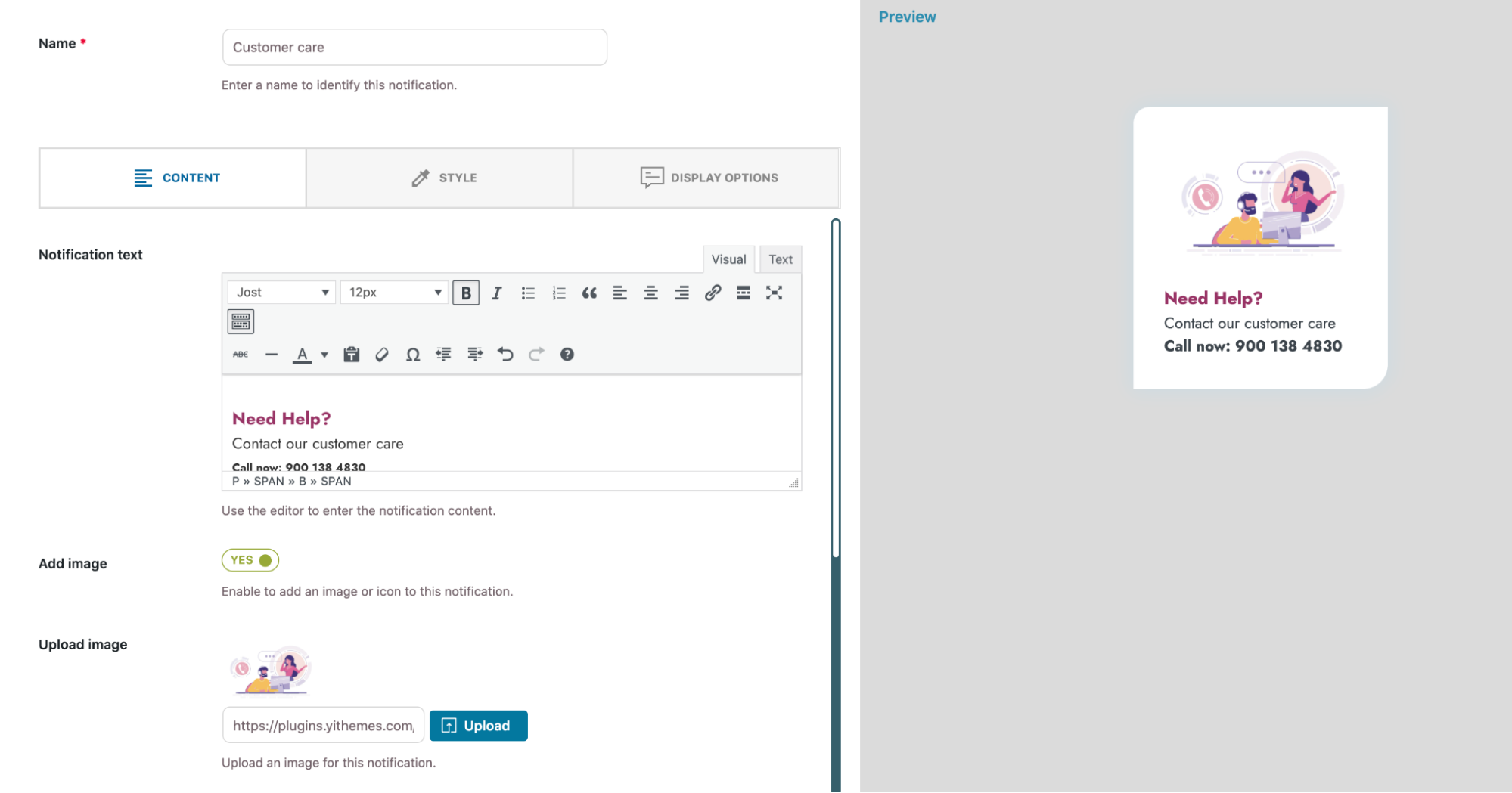Select the uploaded customer care thumbnail

coord(271,671)
